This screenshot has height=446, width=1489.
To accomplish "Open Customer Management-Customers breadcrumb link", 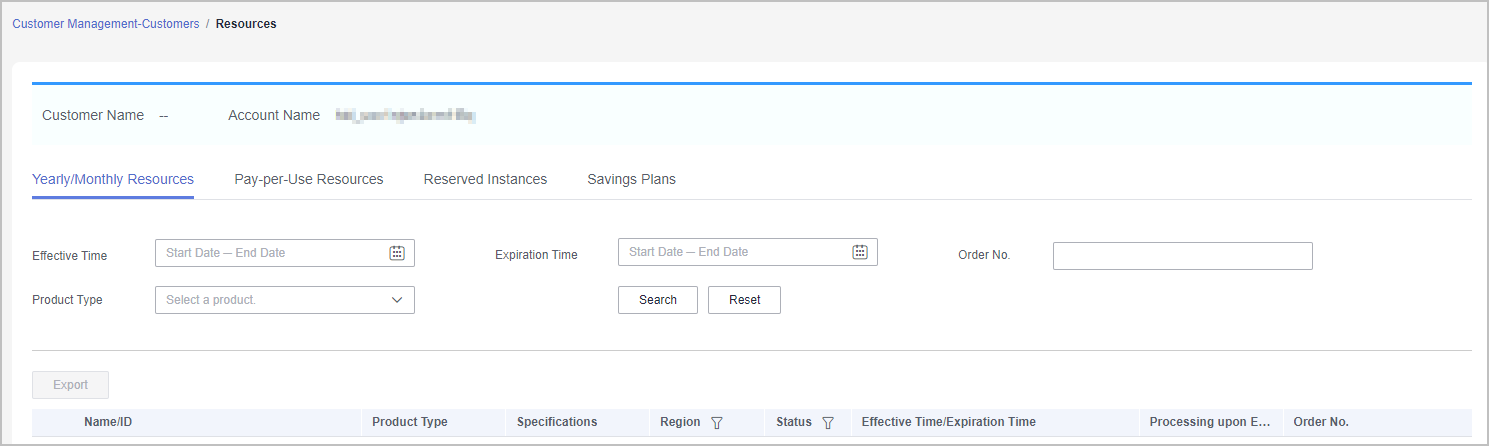I will (x=105, y=24).
